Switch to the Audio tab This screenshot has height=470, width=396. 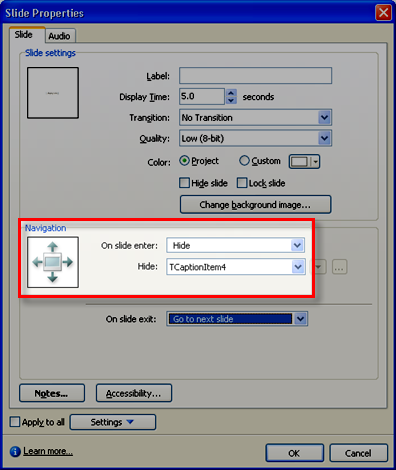coord(59,36)
